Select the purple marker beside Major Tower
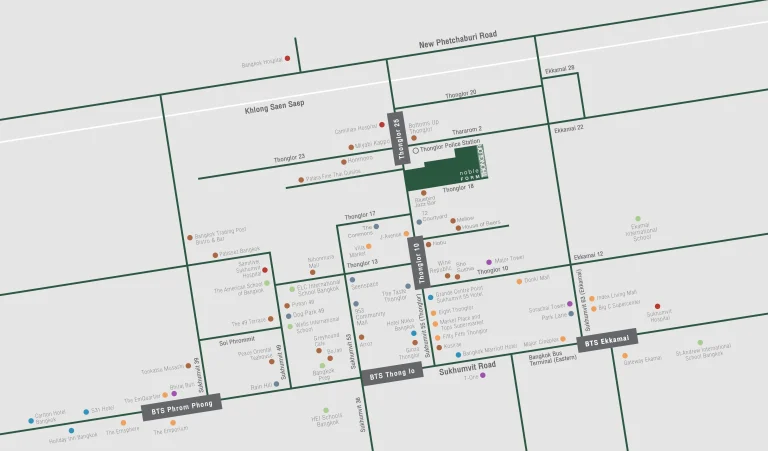The width and height of the screenshot is (768, 451). click(x=489, y=262)
